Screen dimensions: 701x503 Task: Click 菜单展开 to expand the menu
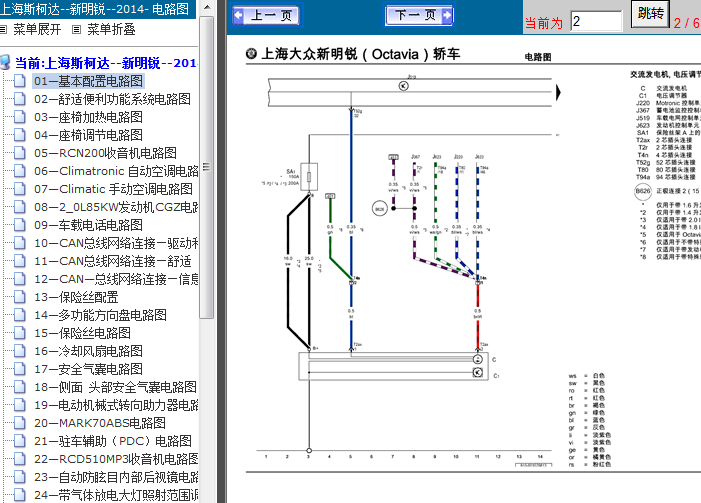37,30
